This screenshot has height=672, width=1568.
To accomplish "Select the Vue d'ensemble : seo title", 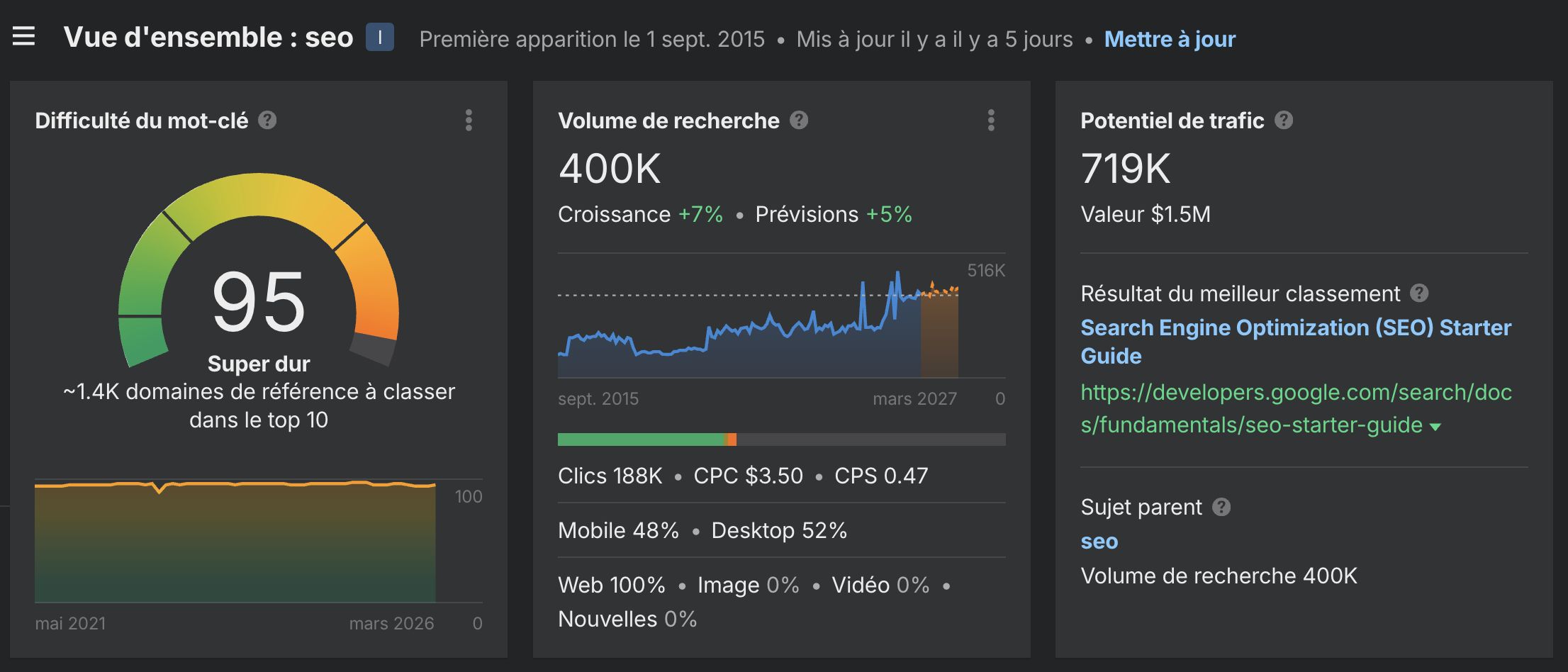I will 208,37.
